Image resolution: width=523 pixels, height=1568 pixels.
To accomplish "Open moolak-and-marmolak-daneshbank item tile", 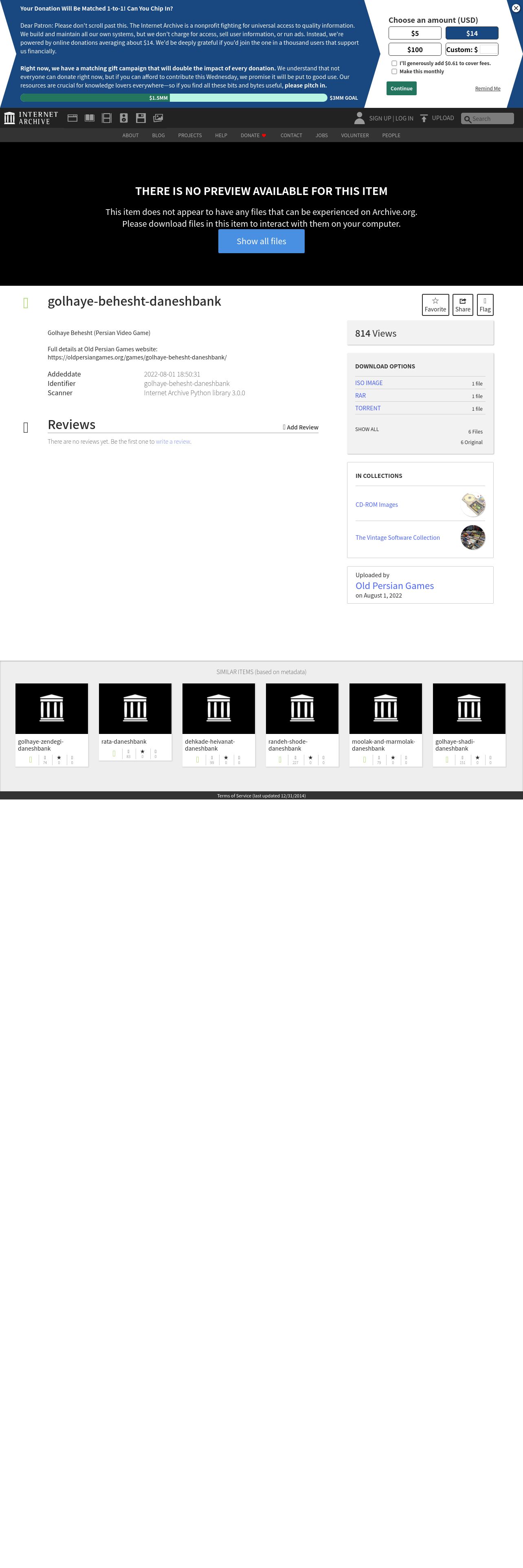I will pos(385,725).
